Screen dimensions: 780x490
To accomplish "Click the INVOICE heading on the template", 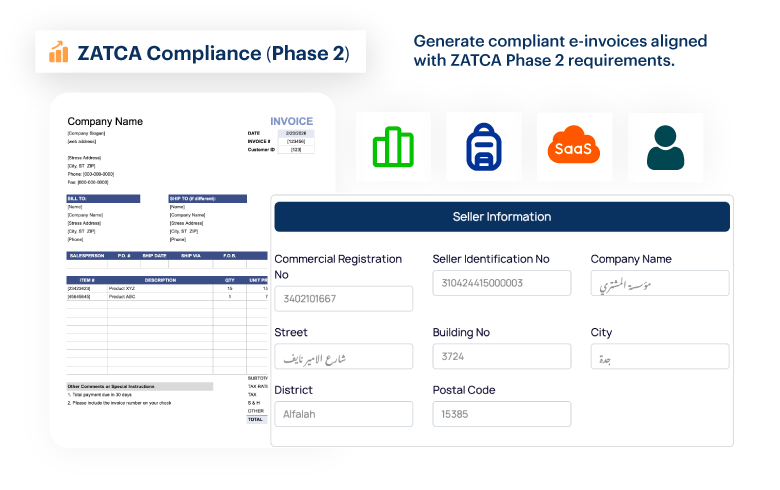I will click(x=292, y=121).
